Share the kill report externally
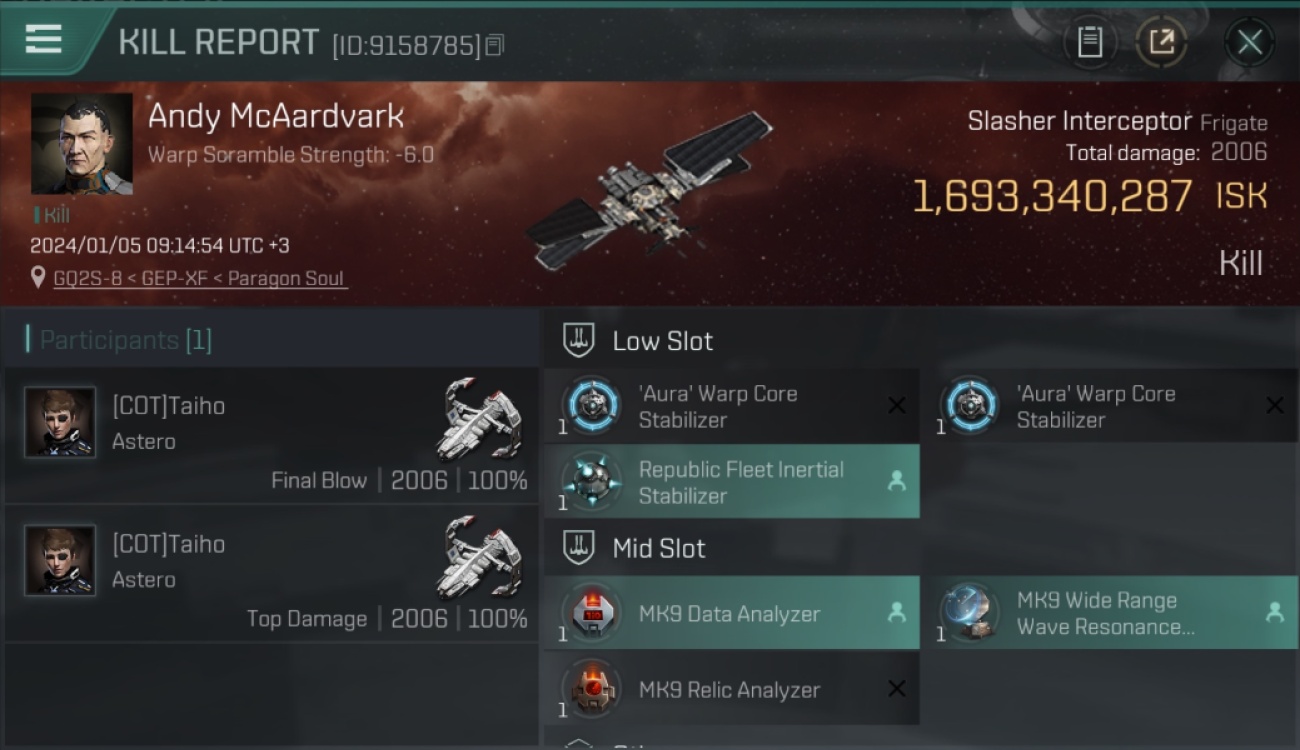 (1161, 42)
